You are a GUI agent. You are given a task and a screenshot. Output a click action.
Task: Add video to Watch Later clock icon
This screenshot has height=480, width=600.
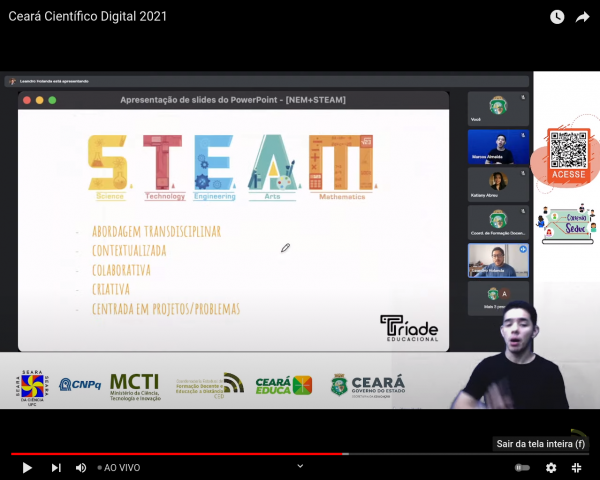(557, 16)
